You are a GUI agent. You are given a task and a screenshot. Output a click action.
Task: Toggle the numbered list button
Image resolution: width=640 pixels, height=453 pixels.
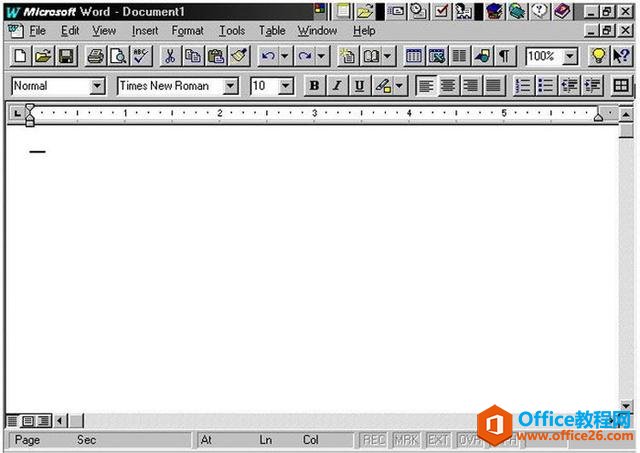pyautogui.click(x=523, y=86)
